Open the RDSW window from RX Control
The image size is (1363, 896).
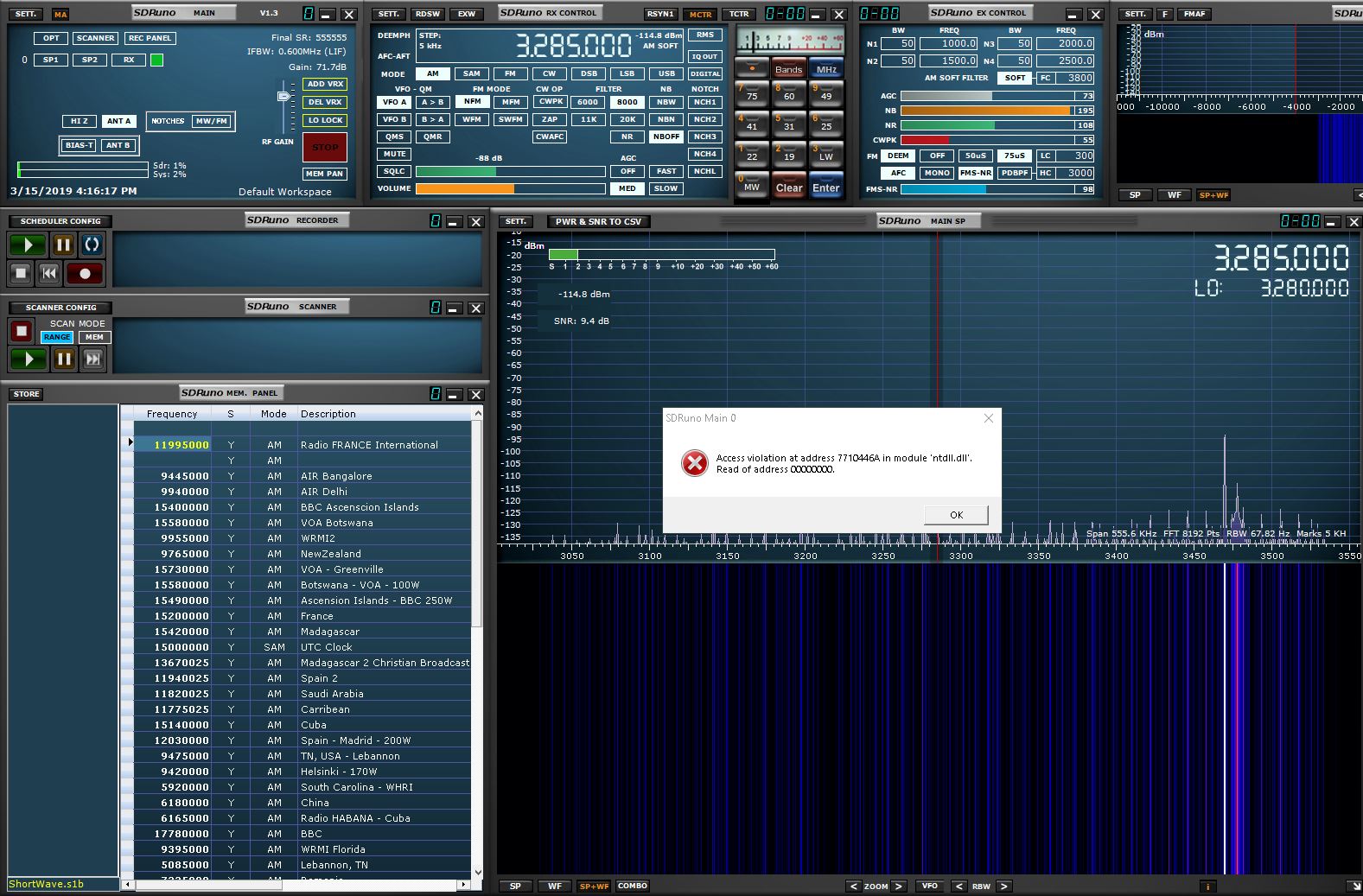[428, 14]
